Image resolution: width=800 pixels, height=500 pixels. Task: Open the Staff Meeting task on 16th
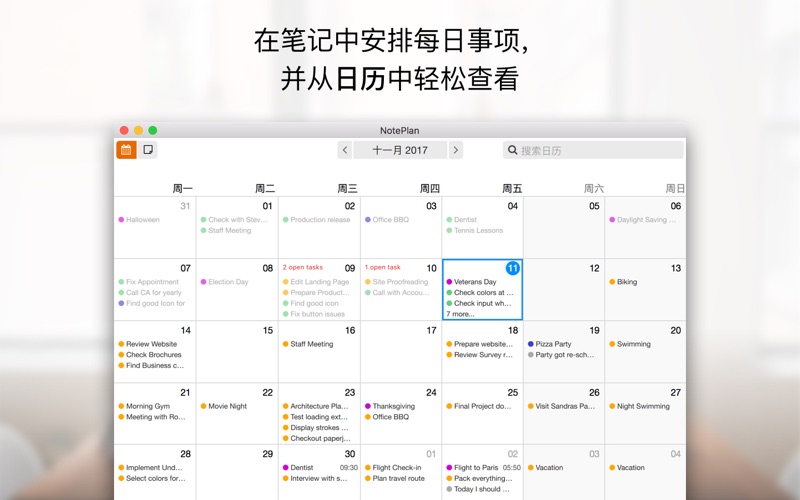tap(311, 344)
